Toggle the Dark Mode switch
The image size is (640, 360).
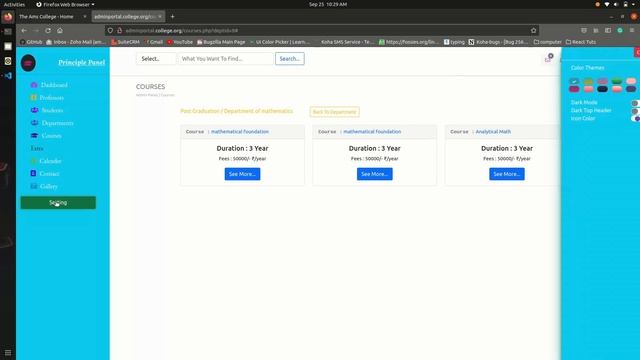click(x=635, y=103)
